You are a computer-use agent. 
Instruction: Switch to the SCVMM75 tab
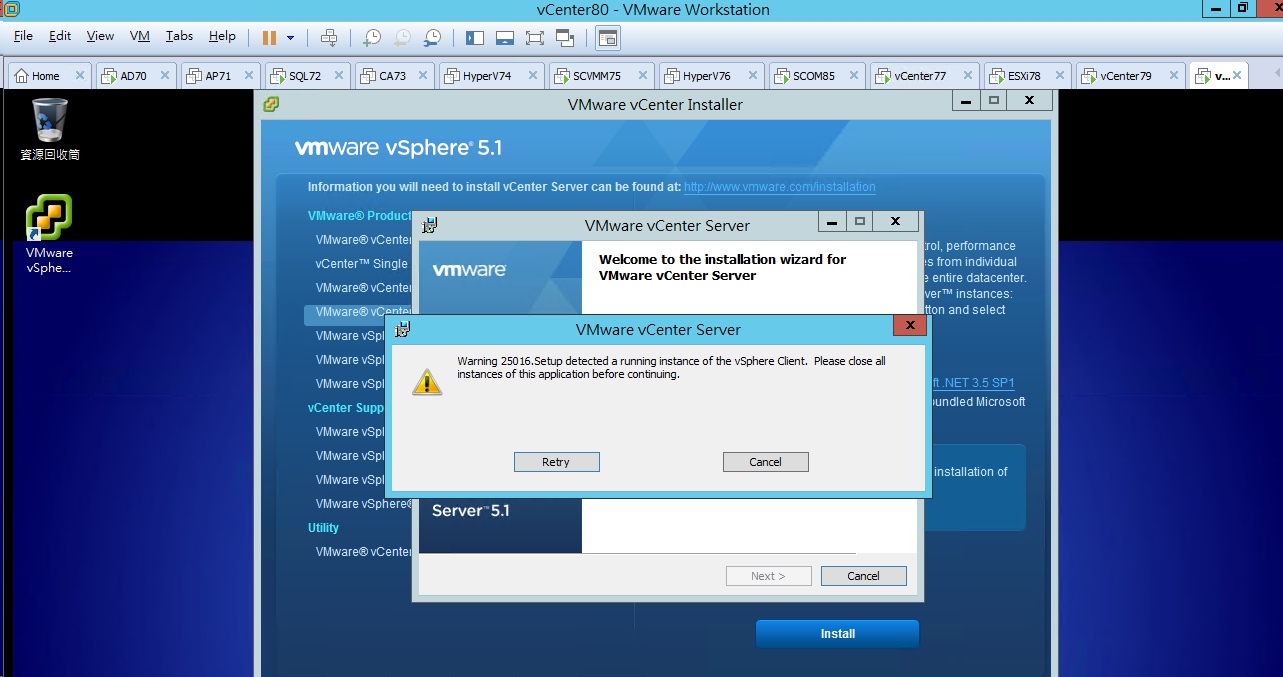(597, 76)
